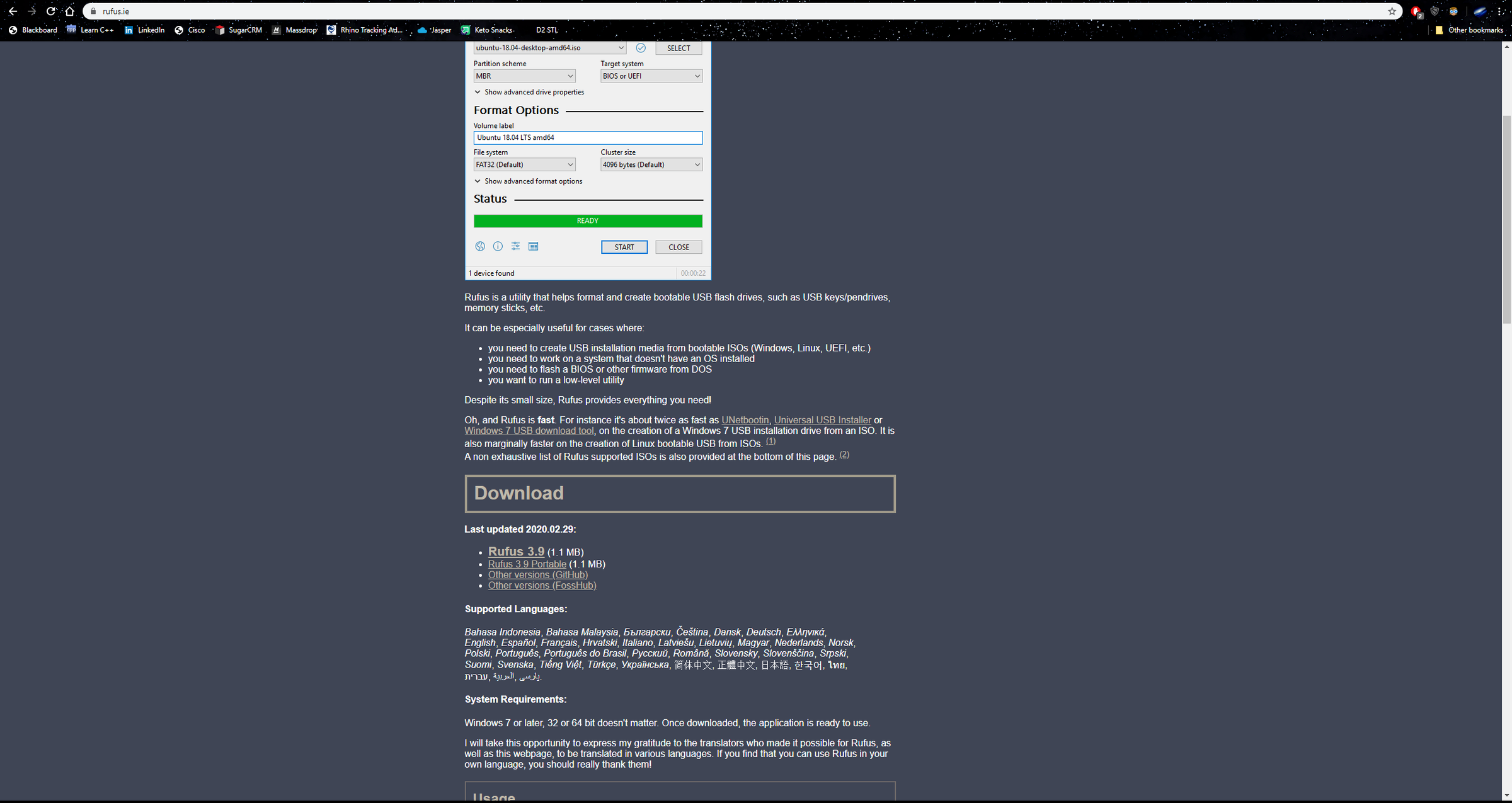Viewport: 1512px width, 803px height.
Task: Expand Show advanced drive properties
Action: (x=529, y=92)
